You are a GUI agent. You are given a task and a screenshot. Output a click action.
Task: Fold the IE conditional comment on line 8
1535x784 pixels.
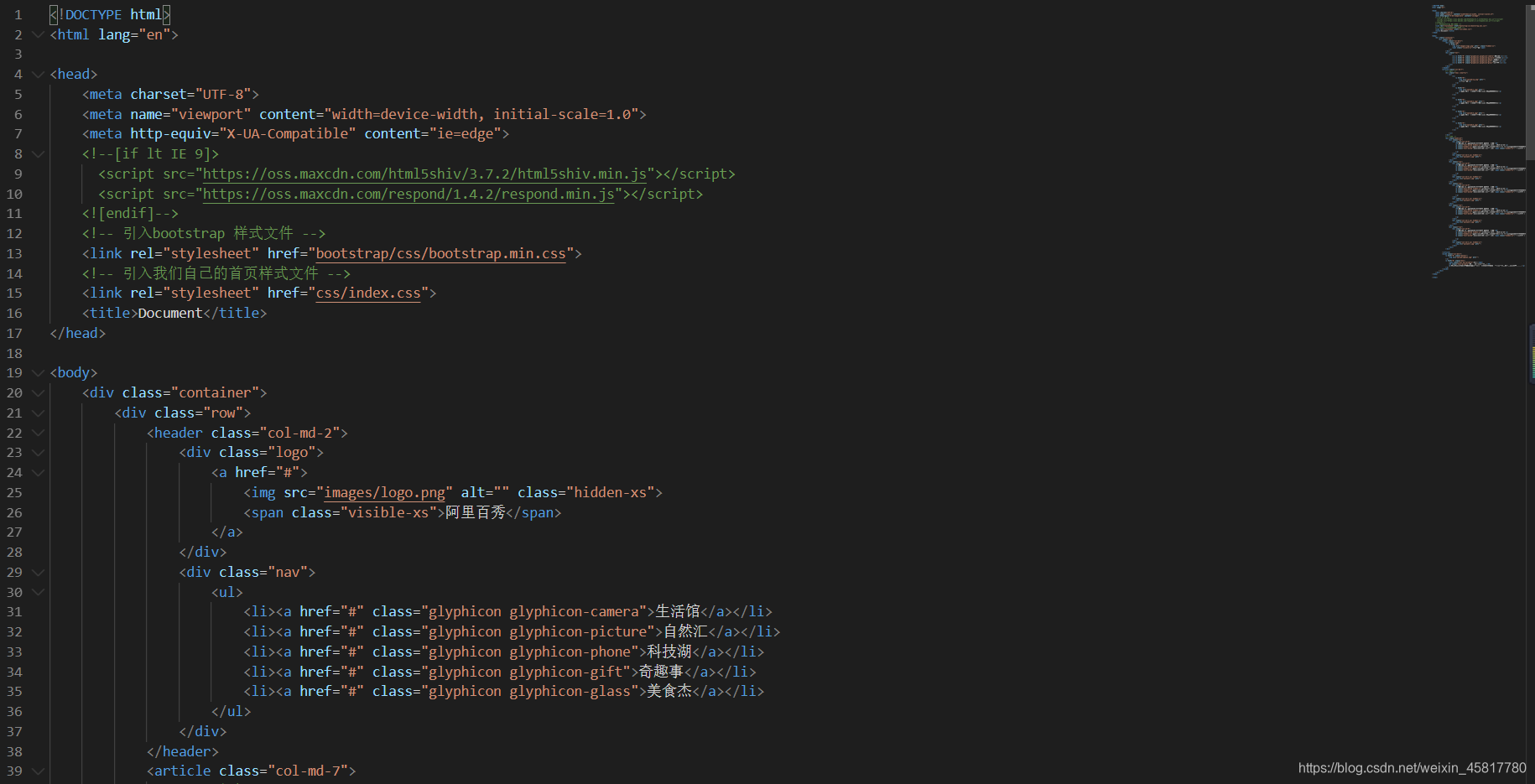tap(38, 153)
